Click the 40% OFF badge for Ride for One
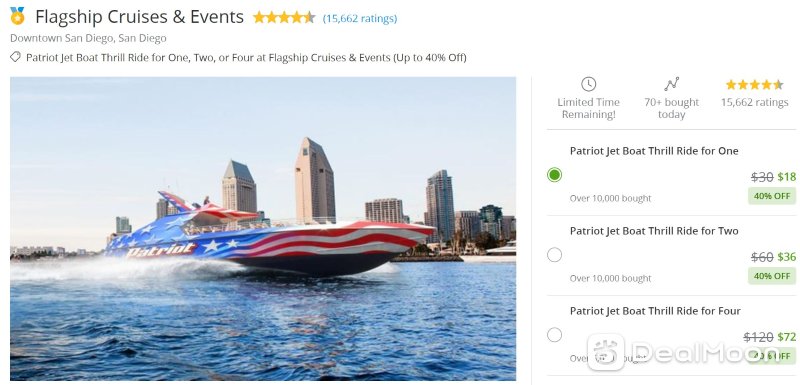The image size is (800, 385). pyautogui.click(x=772, y=196)
